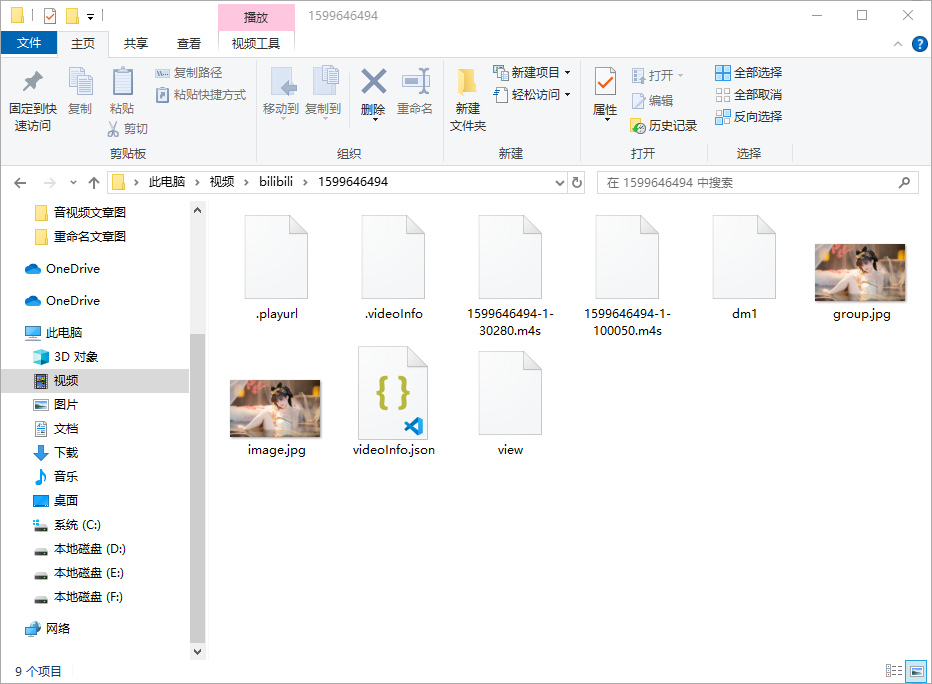Collapse the ribbon with the chevron
932x684 pixels.
(898, 44)
